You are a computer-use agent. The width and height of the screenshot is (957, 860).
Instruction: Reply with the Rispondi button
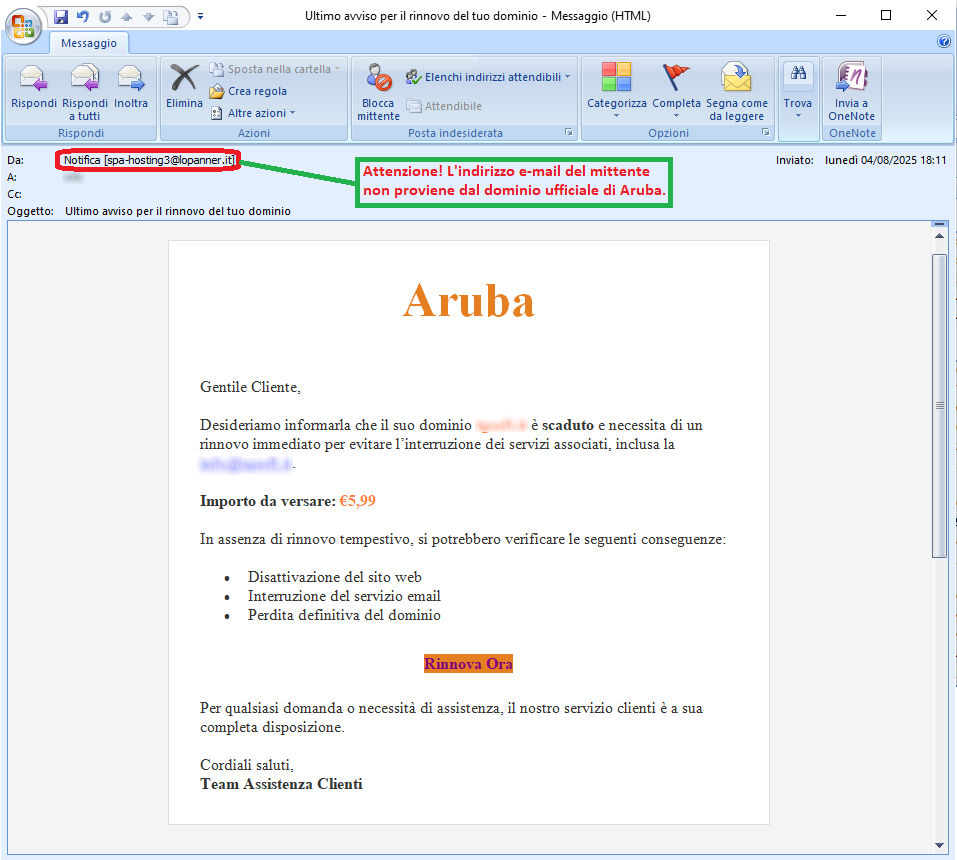[34, 89]
